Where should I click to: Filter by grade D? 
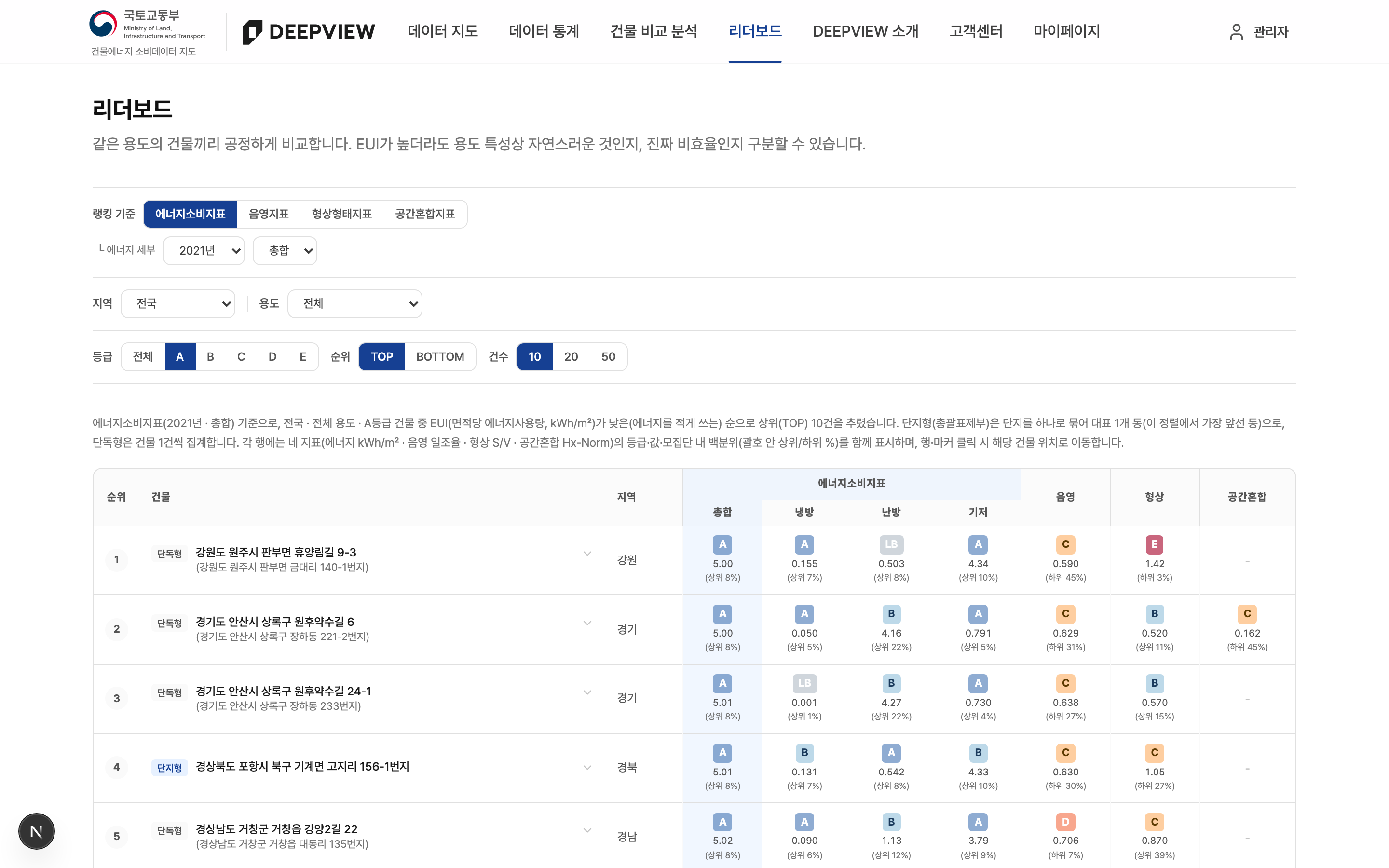(x=272, y=357)
